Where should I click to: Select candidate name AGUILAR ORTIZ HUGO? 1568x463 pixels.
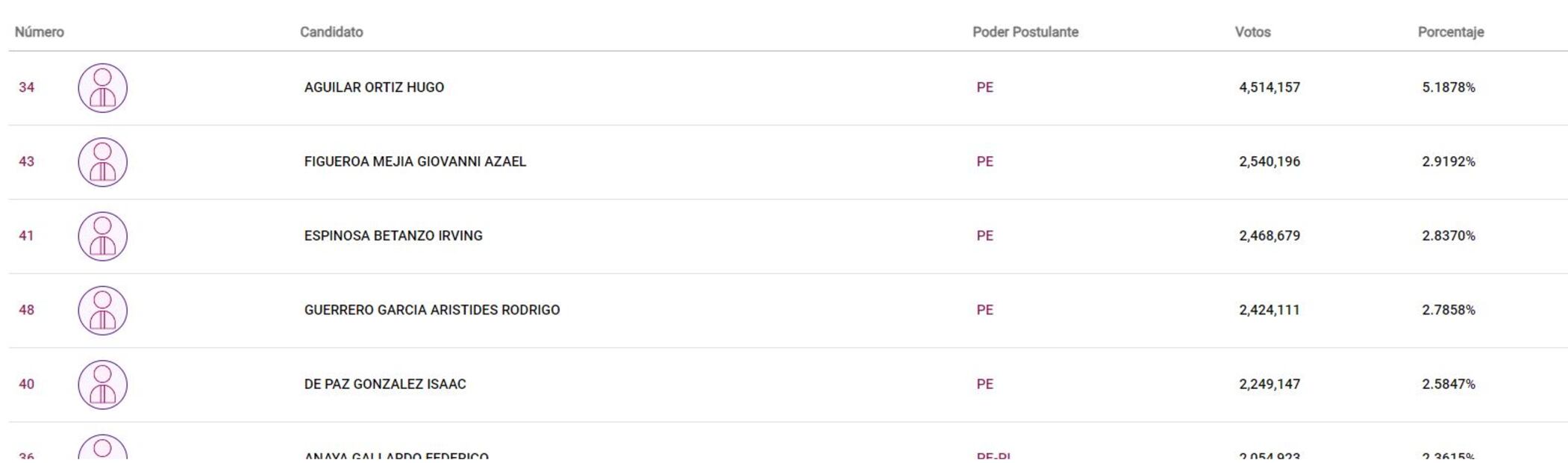point(374,87)
